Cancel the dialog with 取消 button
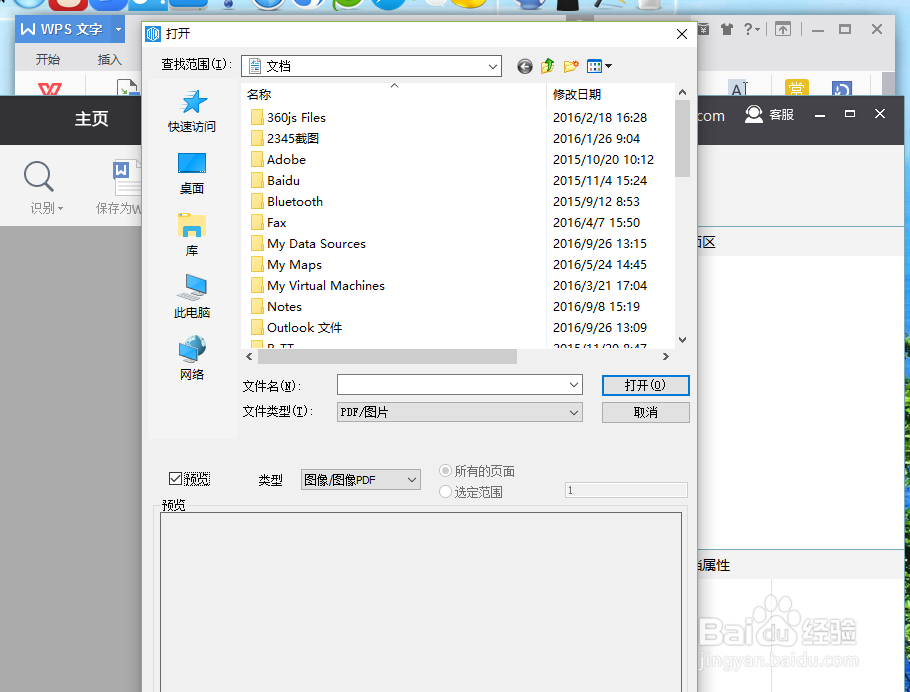This screenshot has height=692, width=910. [645, 411]
